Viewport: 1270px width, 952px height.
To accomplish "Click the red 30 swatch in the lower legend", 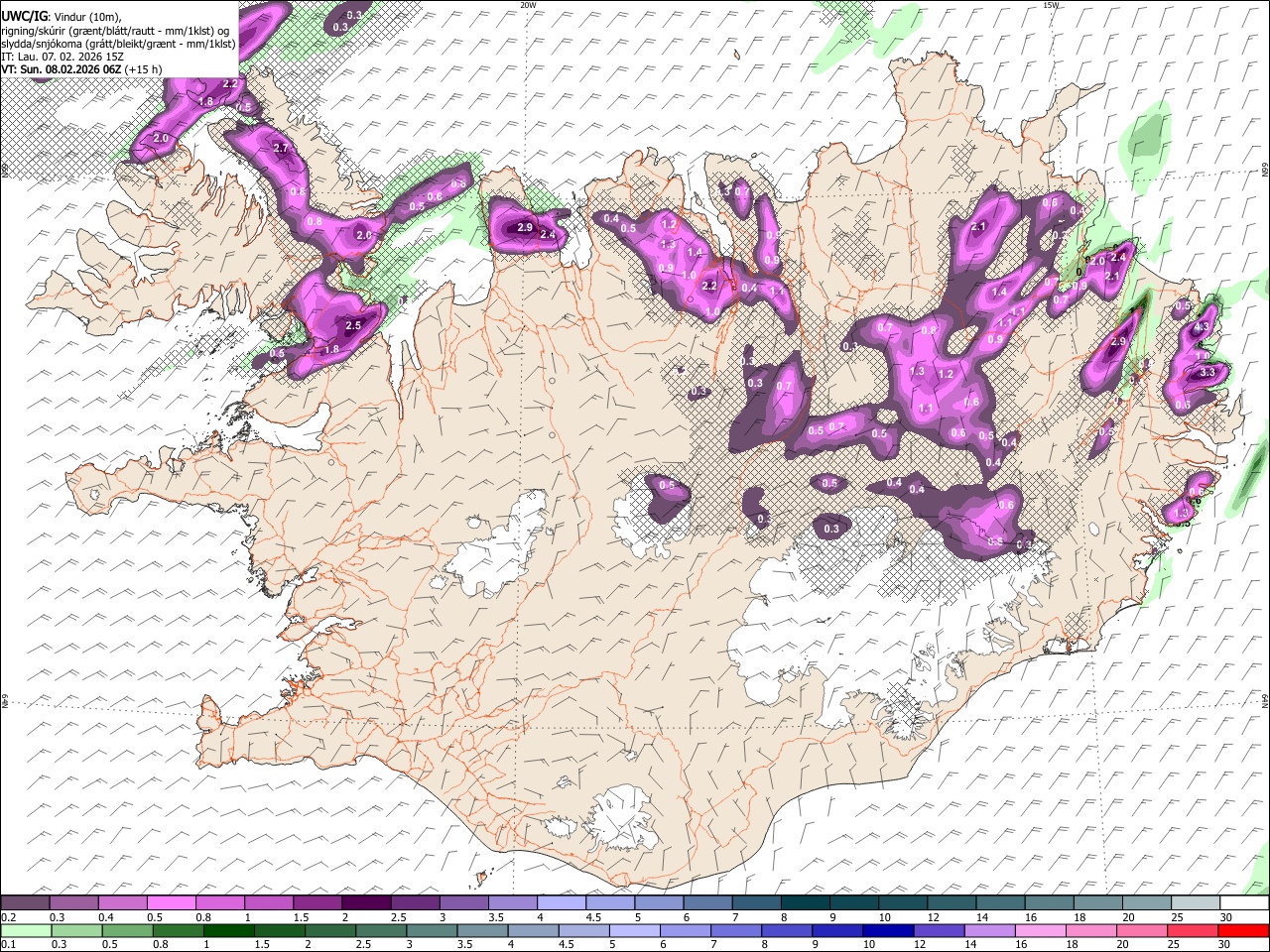I will (x=1242, y=930).
